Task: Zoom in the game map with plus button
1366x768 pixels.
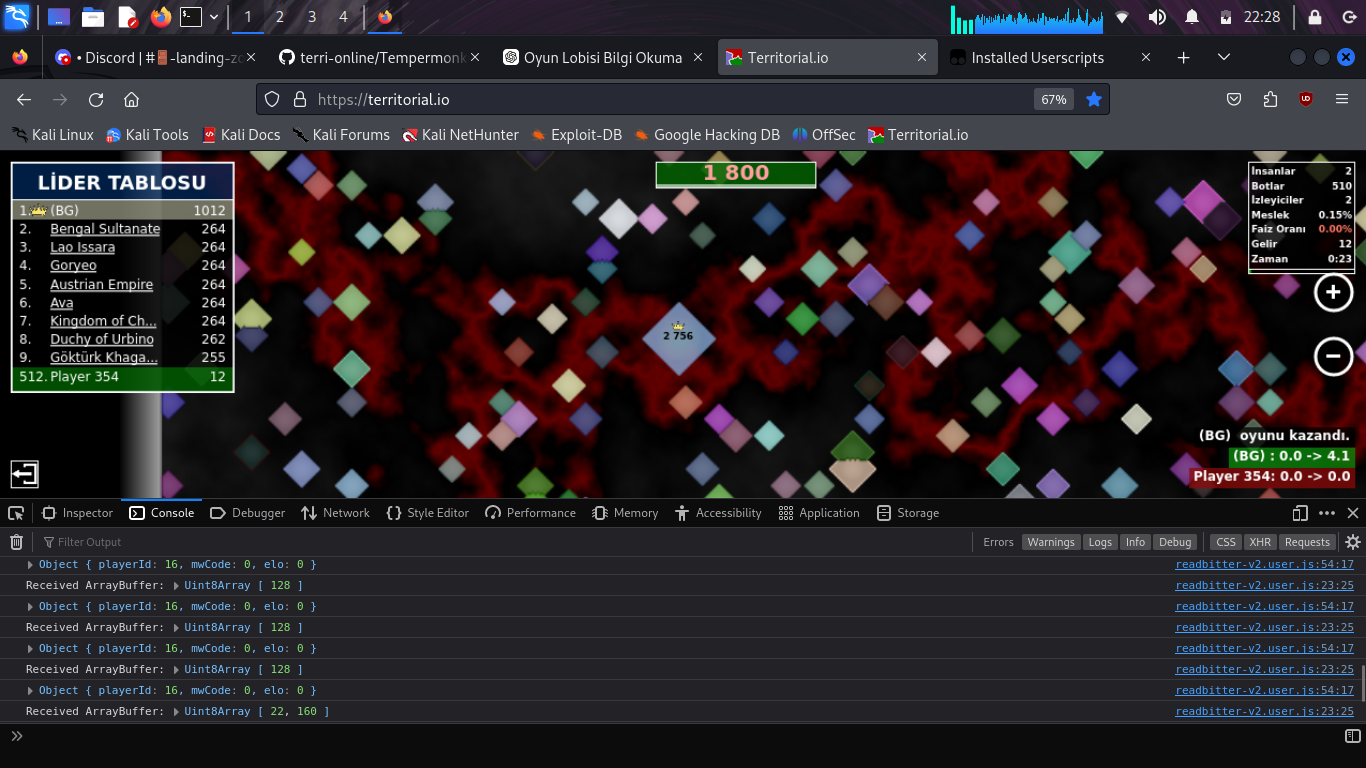Action: point(1333,292)
